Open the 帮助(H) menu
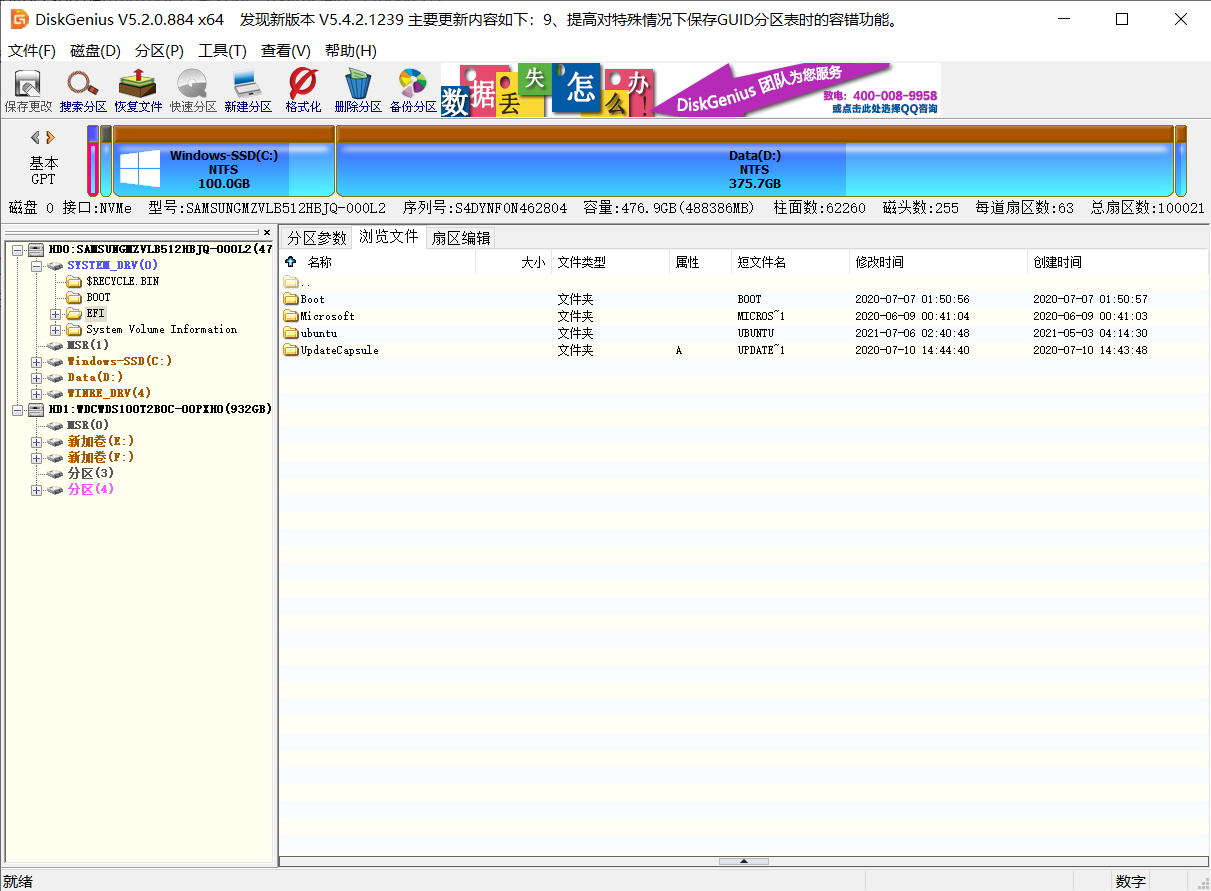This screenshot has width=1211, height=891. (x=350, y=51)
